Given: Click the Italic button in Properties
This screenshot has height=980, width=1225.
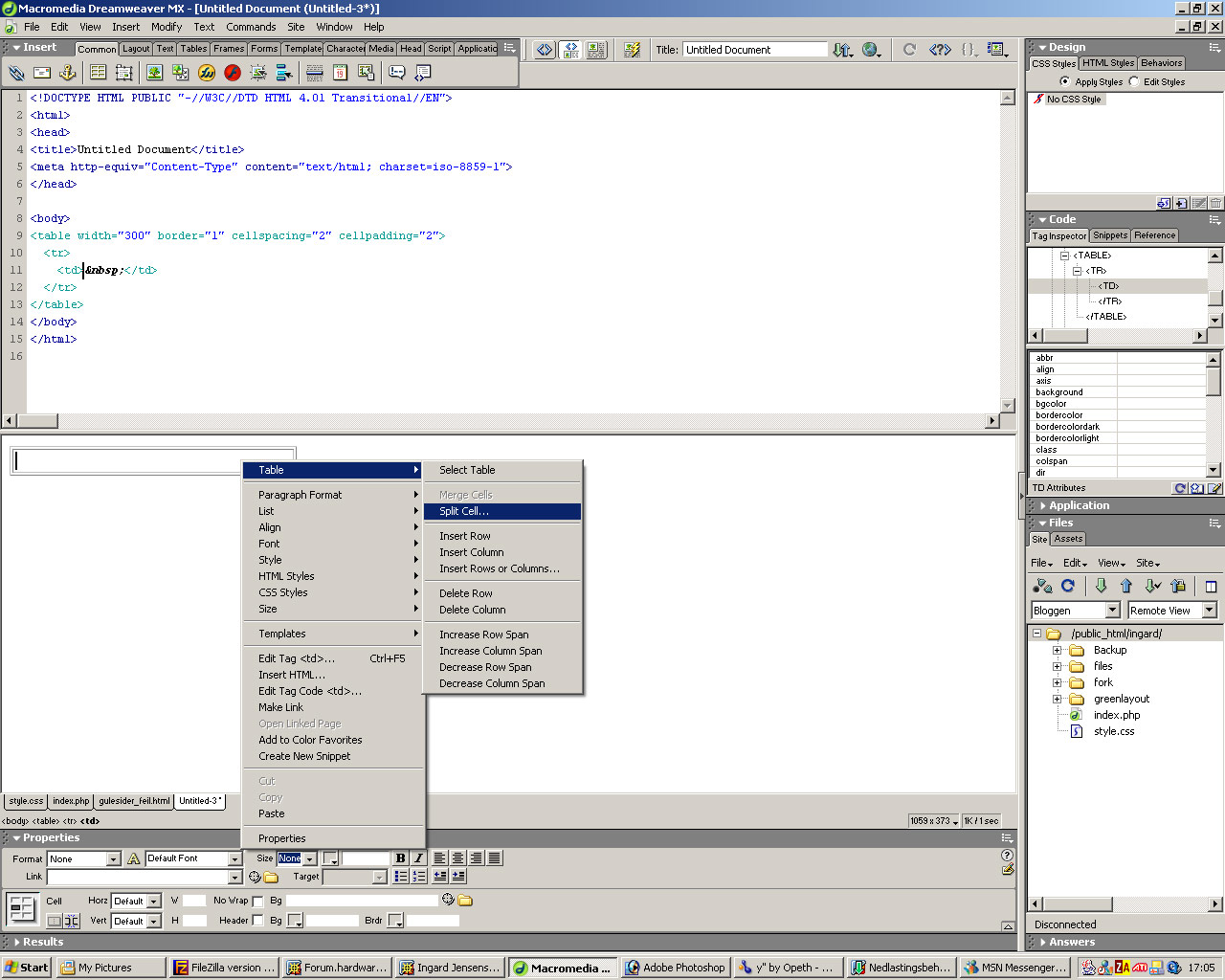Looking at the screenshot, I should 418,858.
